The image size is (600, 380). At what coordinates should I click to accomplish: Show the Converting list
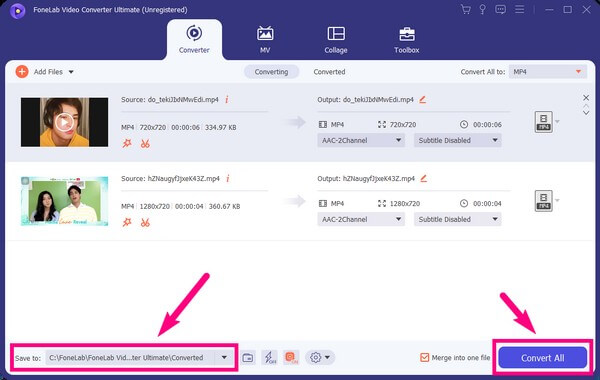pyautogui.click(x=271, y=72)
